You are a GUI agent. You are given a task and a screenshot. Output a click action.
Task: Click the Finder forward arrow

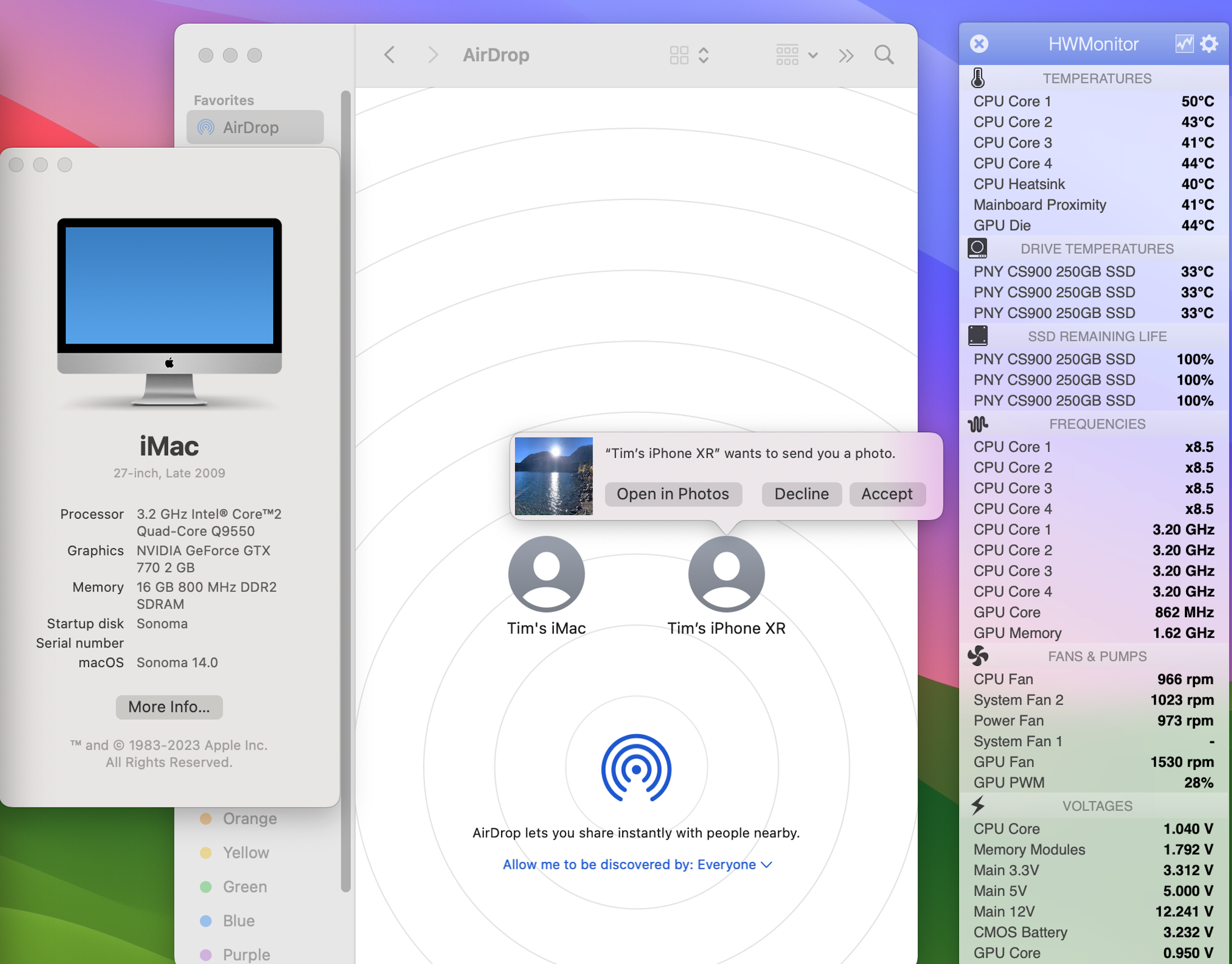(x=433, y=55)
